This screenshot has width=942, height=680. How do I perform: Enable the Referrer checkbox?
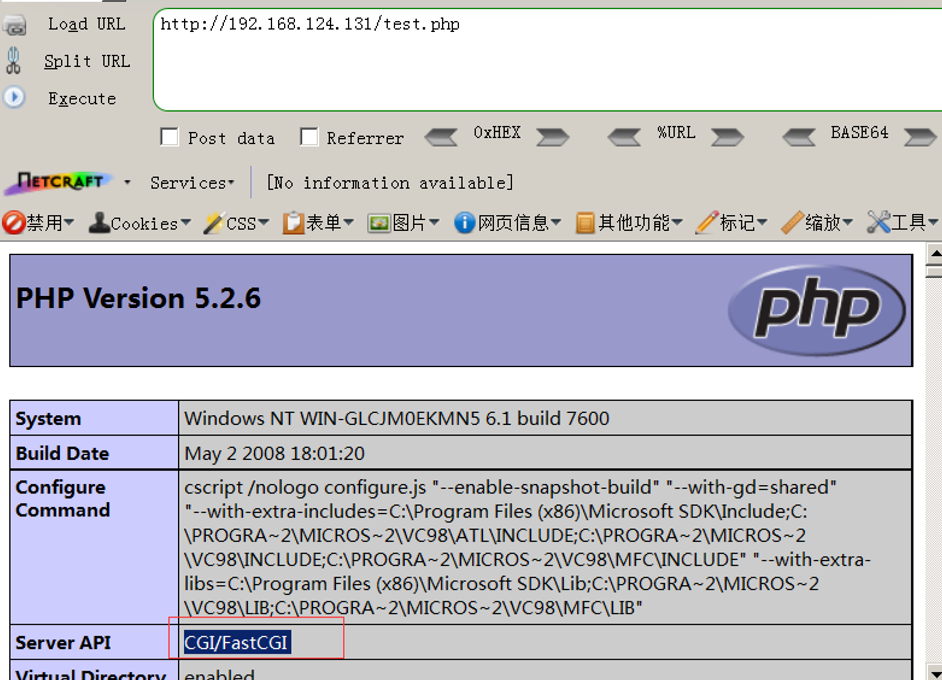click(309, 137)
